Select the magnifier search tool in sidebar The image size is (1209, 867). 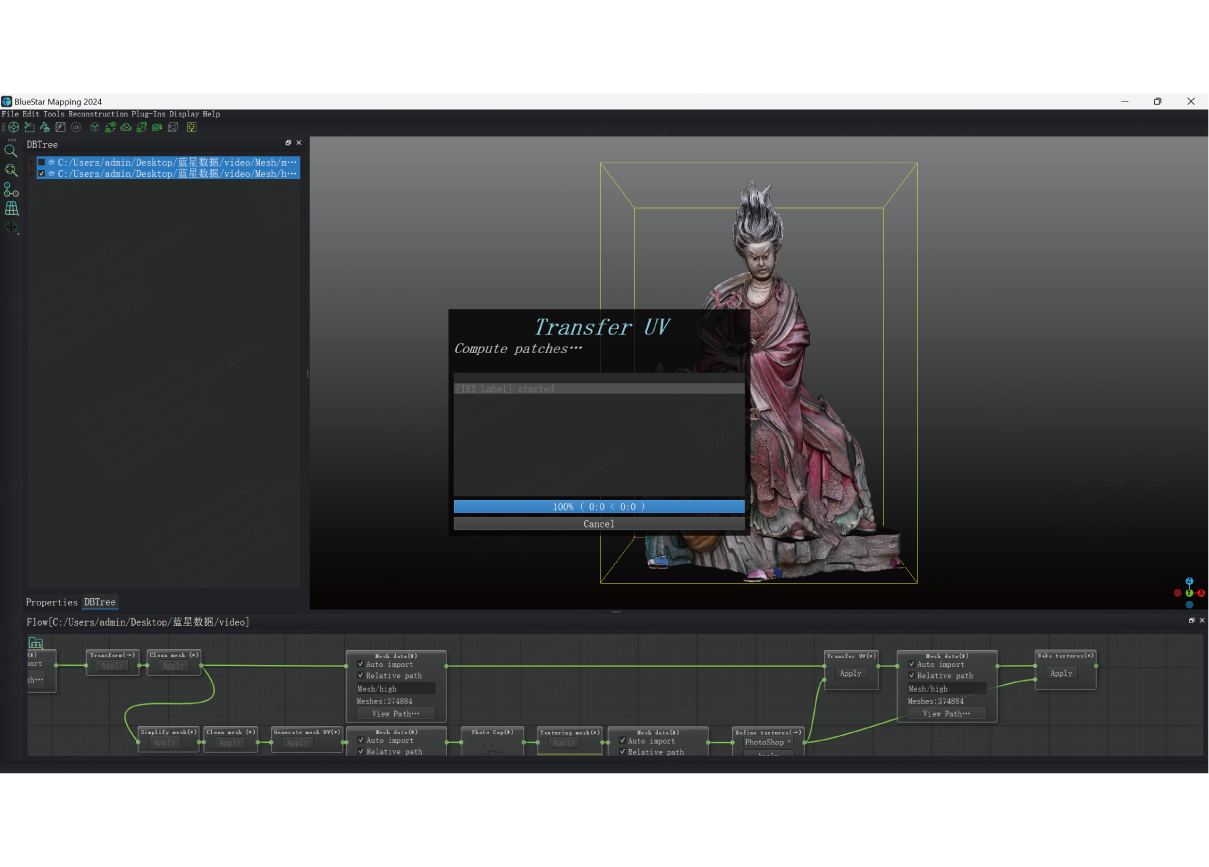(x=11, y=150)
